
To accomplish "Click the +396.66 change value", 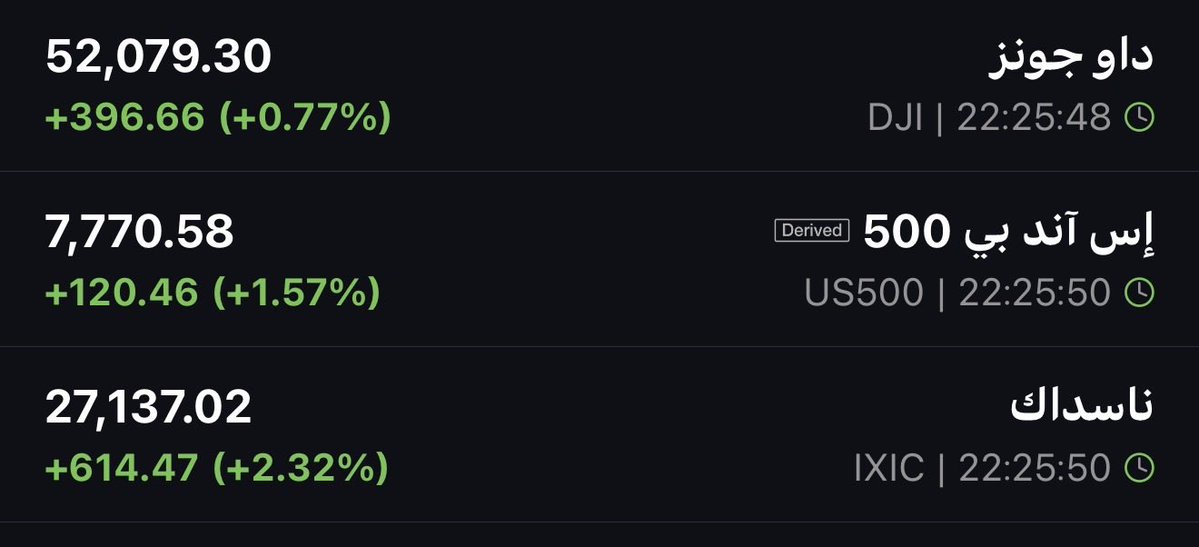I will coord(125,119).
